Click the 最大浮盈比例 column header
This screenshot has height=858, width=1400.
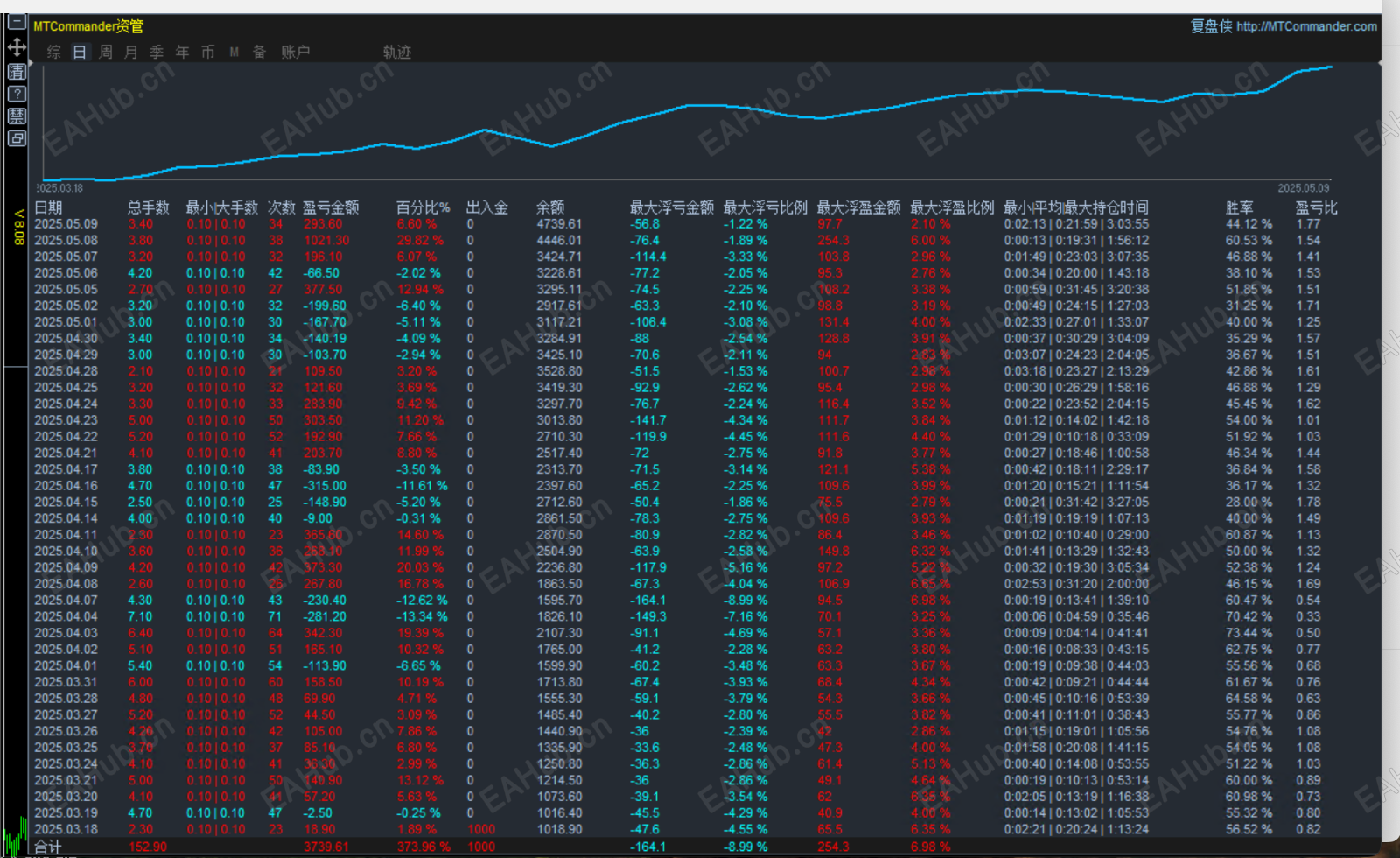tap(953, 207)
